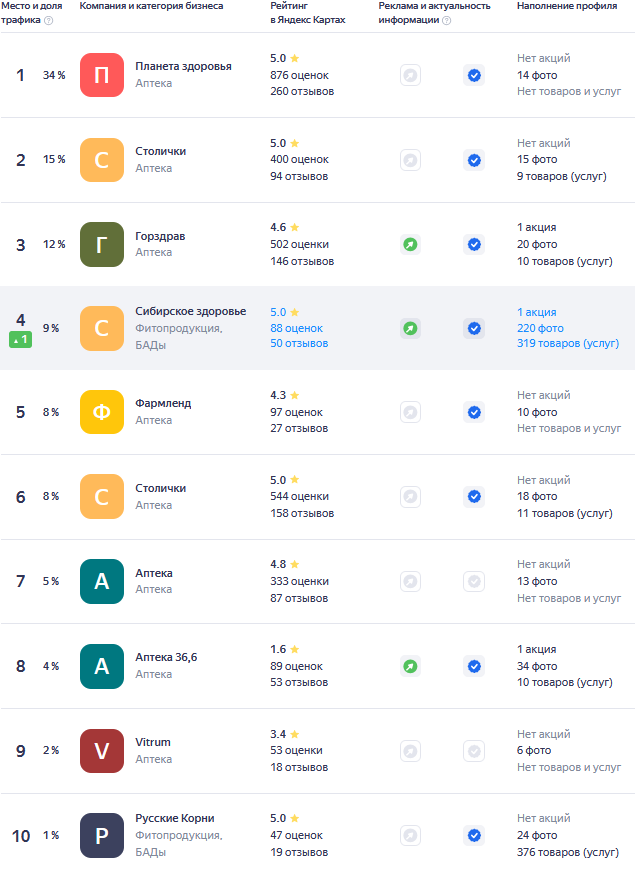The width and height of the screenshot is (635, 875).
Task: Click the green ad icon for Аптека 36,6
Action: (x=410, y=666)
